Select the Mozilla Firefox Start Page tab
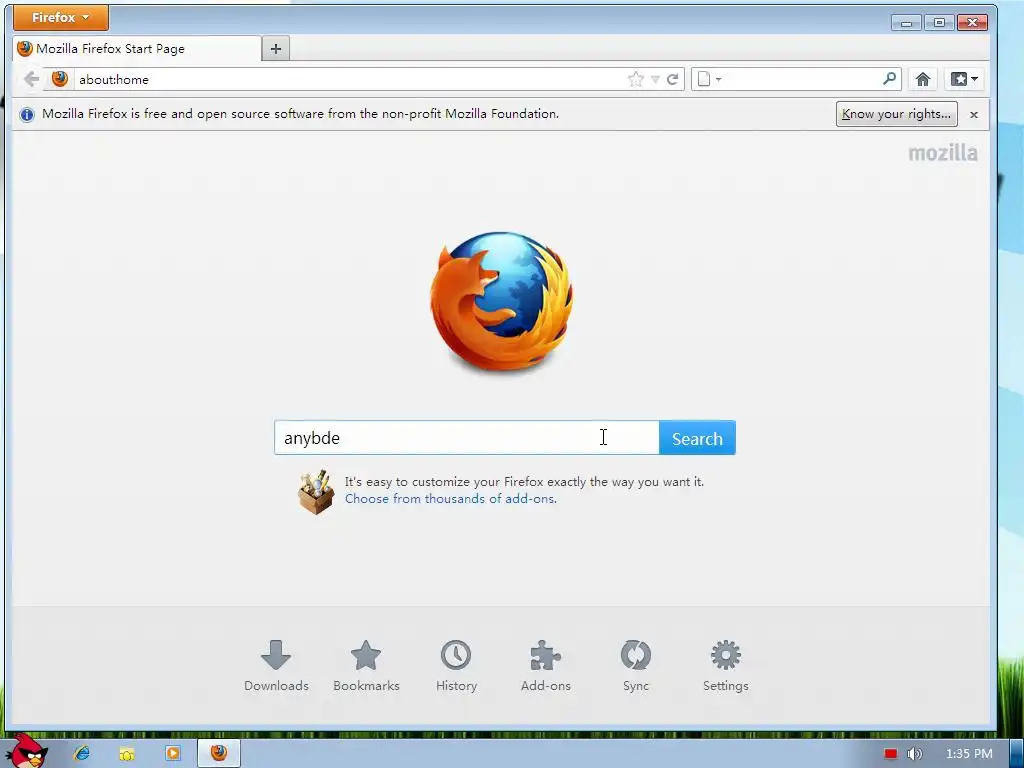Image resolution: width=1024 pixels, height=768 pixels. coord(137,48)
